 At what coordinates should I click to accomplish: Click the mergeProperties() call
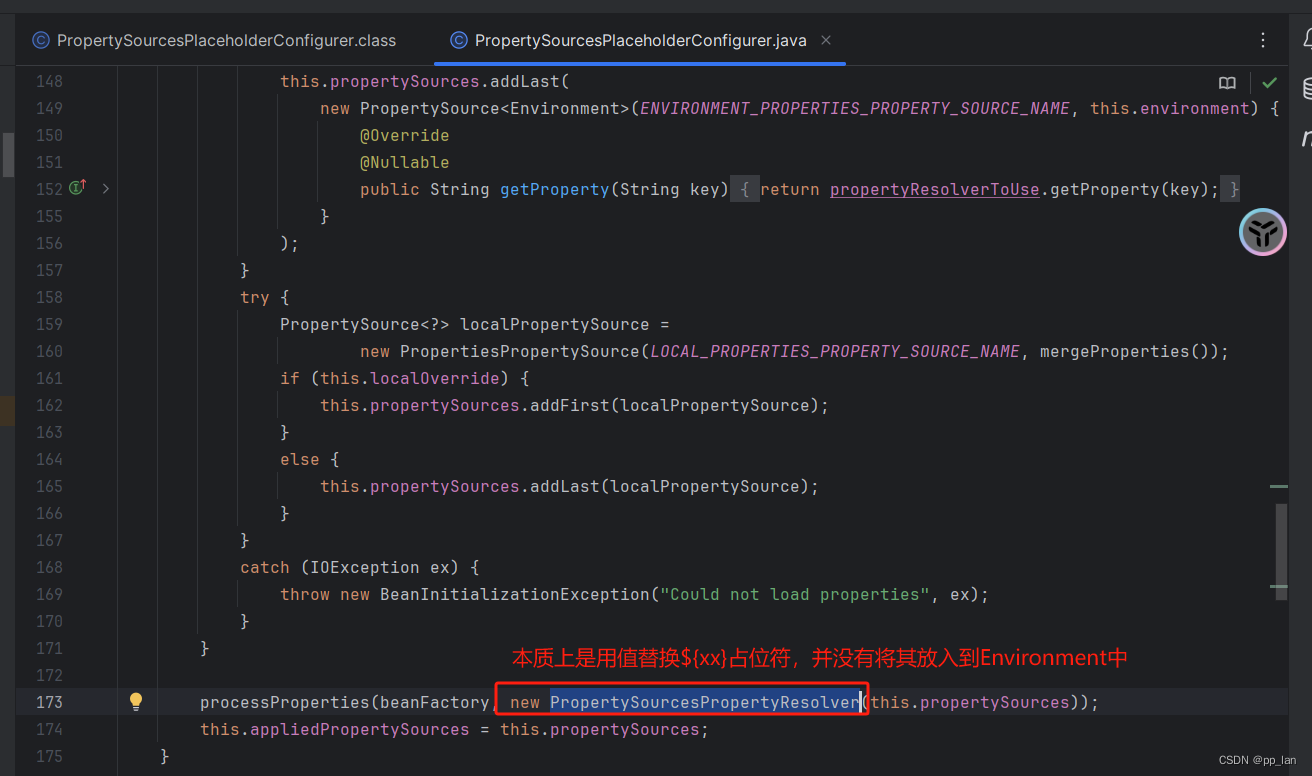[1124, 351]
